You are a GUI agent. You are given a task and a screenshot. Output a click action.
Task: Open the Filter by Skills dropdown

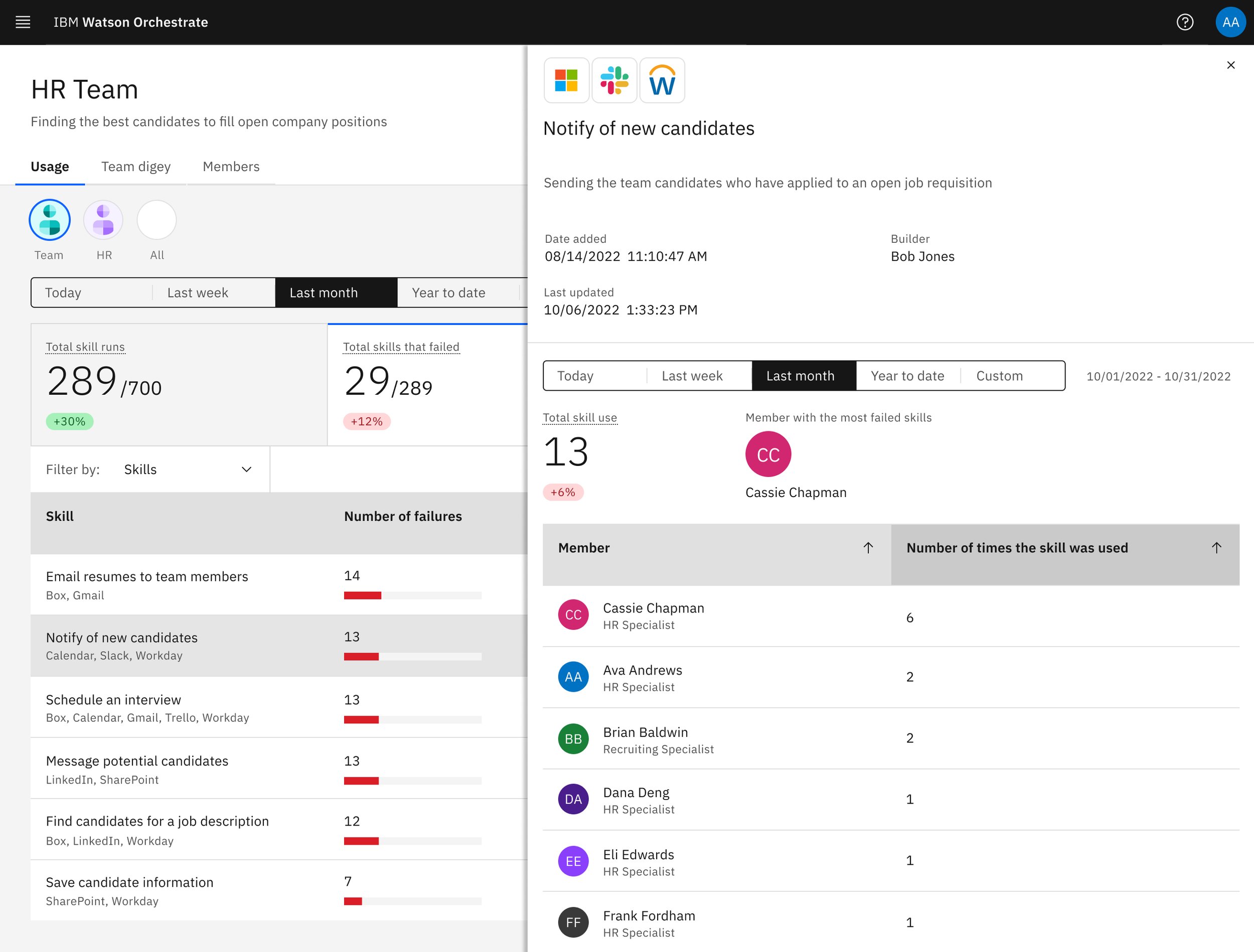150,469
